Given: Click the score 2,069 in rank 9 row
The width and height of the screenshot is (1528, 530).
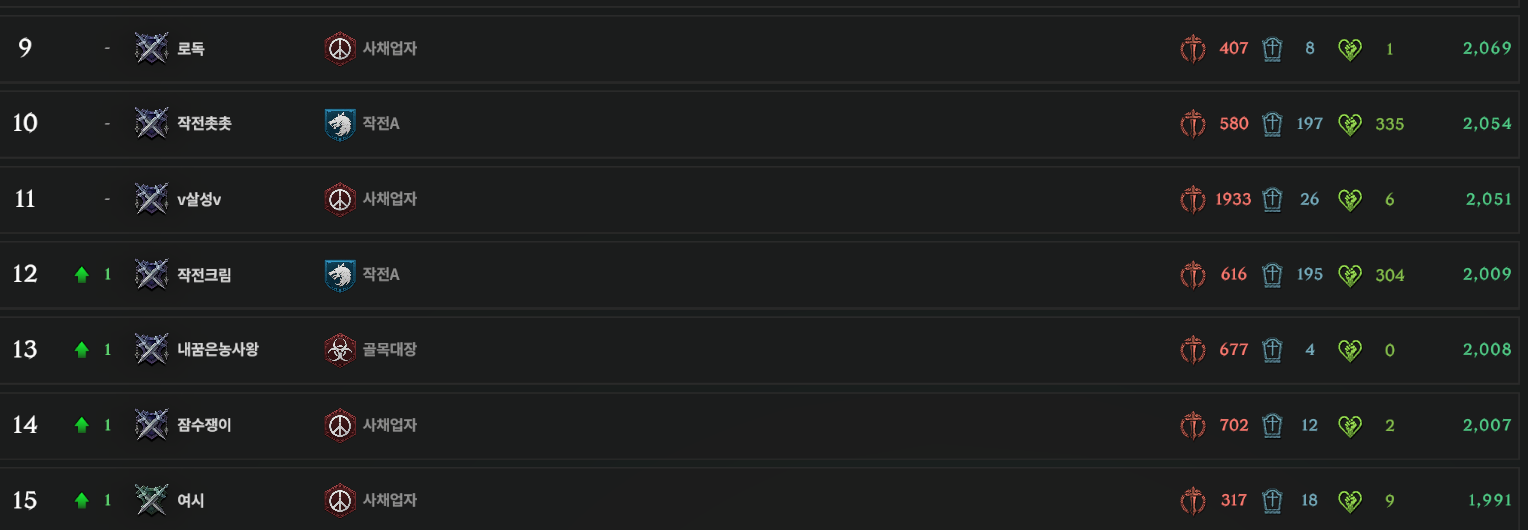Looking at the screenshot, I should click(1487, 48).
